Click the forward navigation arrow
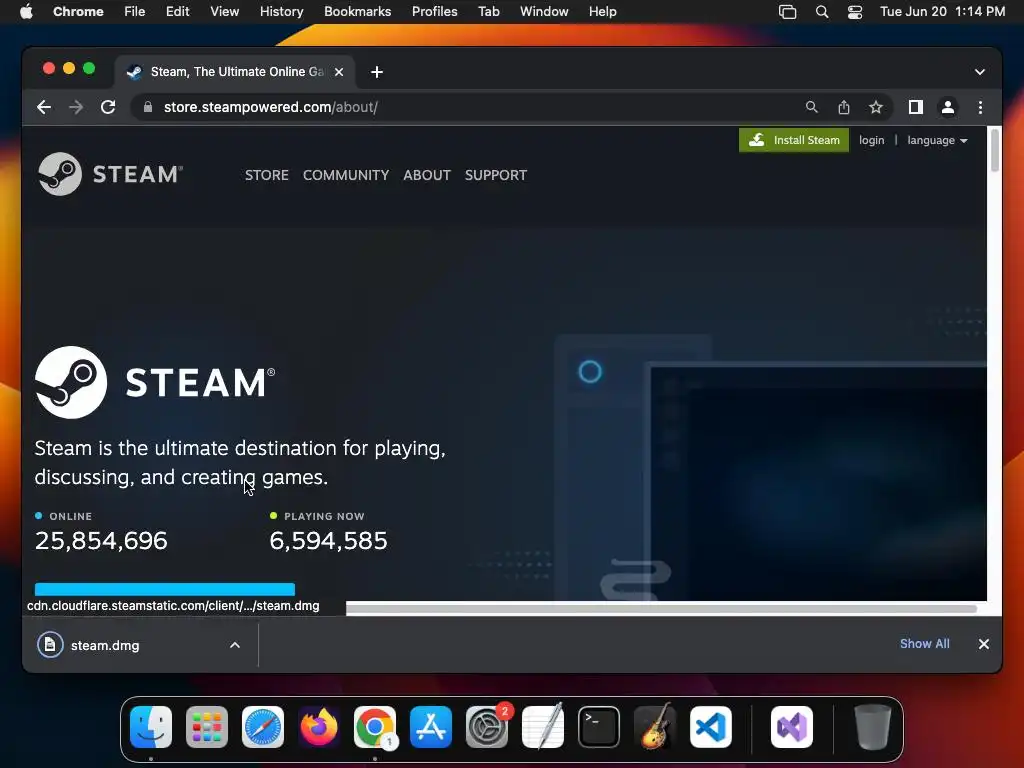 pos(76,107)
